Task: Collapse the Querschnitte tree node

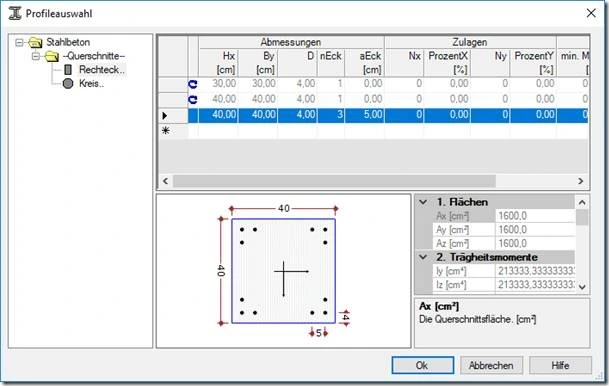Action: 36,56
